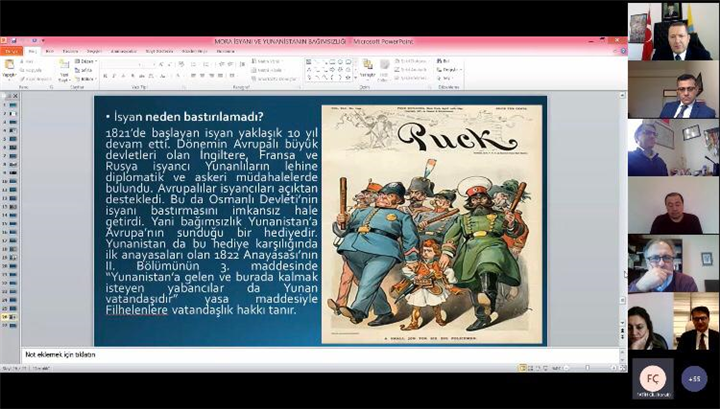Screen dimensions: 720x409
Task: Click Undo in the quick access toolbar
Action: [x=22, y=41]
